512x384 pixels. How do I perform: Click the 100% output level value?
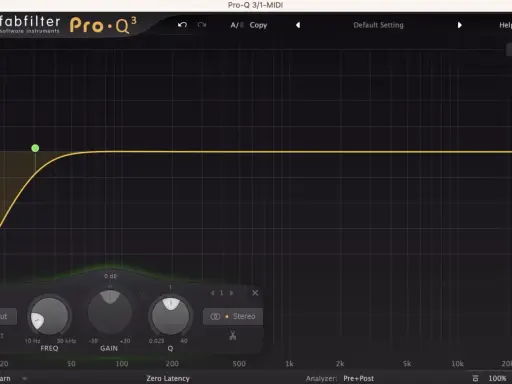tap(497, 378)
